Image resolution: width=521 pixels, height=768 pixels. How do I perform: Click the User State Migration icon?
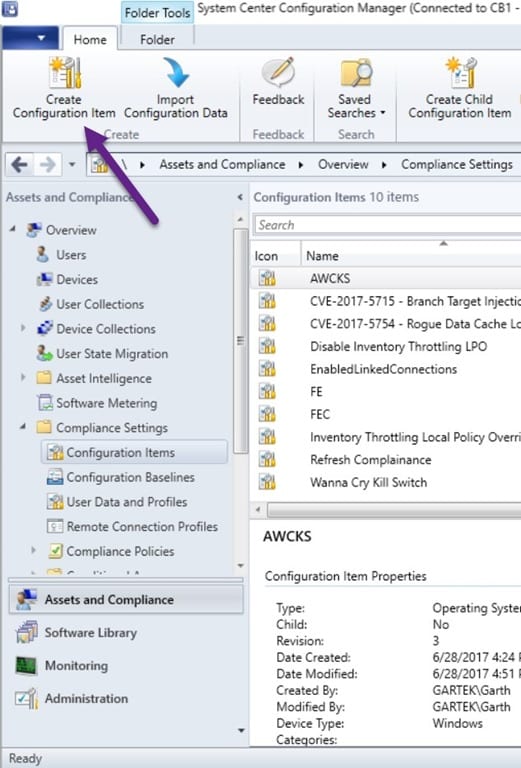pyautogui.click(x=45, y=353)
